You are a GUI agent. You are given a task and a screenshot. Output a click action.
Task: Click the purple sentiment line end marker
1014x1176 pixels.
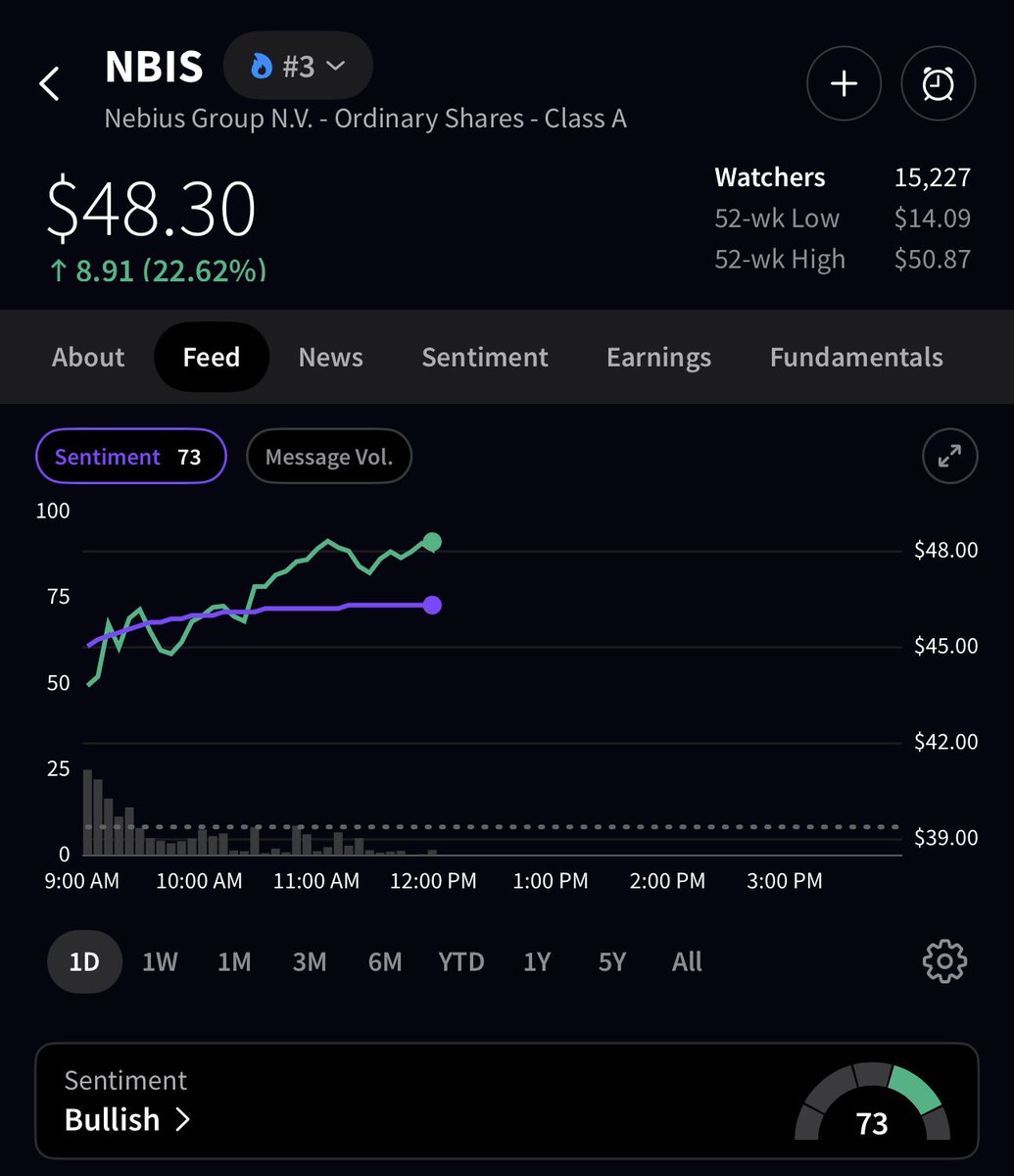pos(432,605)
